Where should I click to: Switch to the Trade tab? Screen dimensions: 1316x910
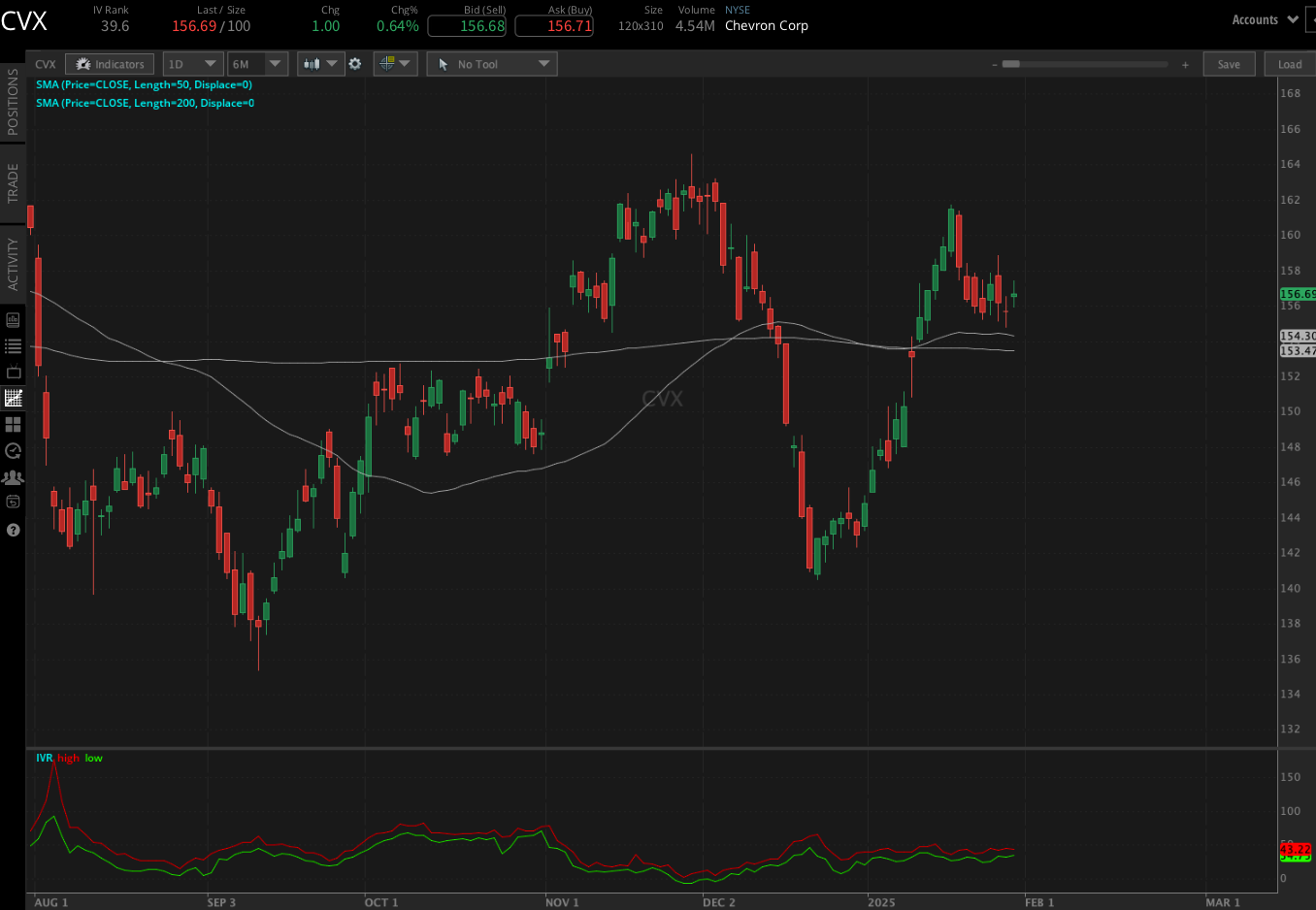[x=13, y=183]
